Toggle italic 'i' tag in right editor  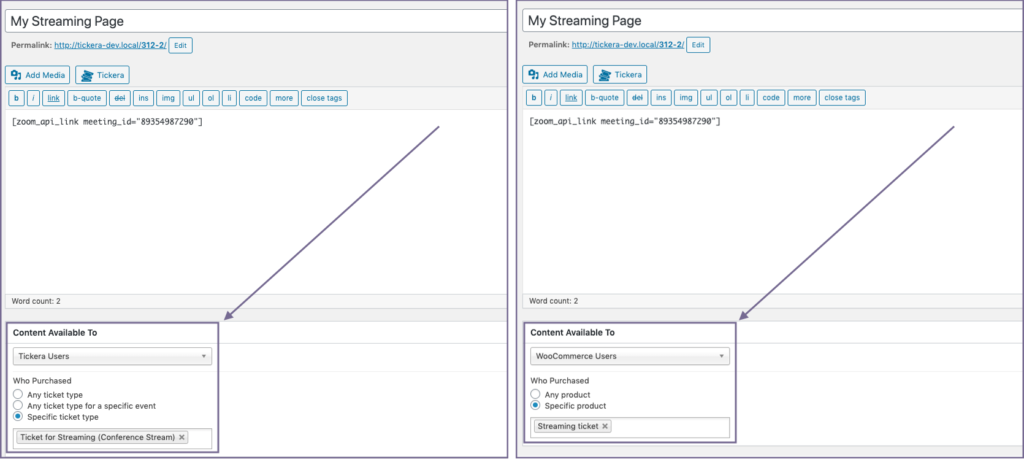[551, 98]
